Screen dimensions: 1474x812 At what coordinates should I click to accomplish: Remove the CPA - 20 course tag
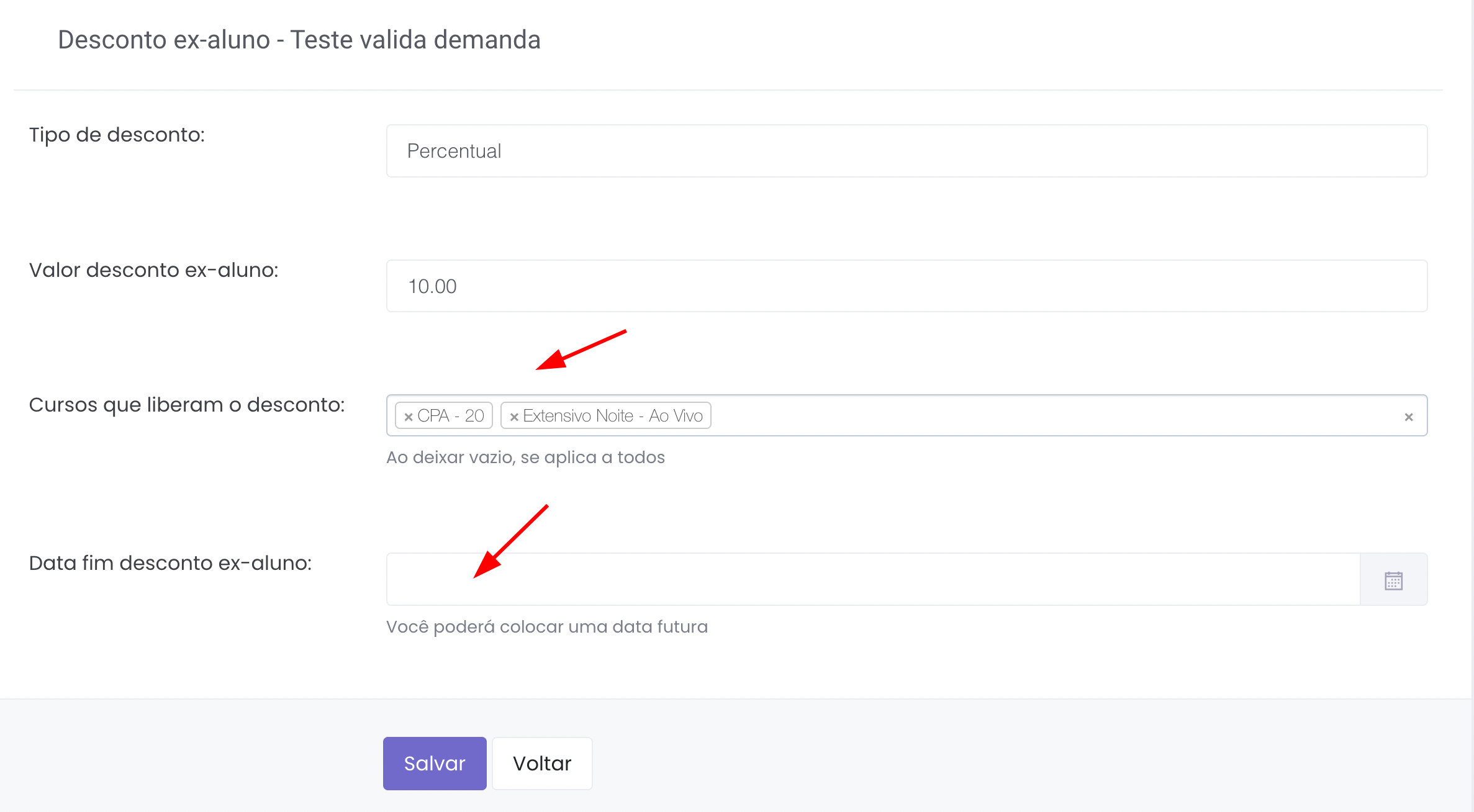point(409,417)
